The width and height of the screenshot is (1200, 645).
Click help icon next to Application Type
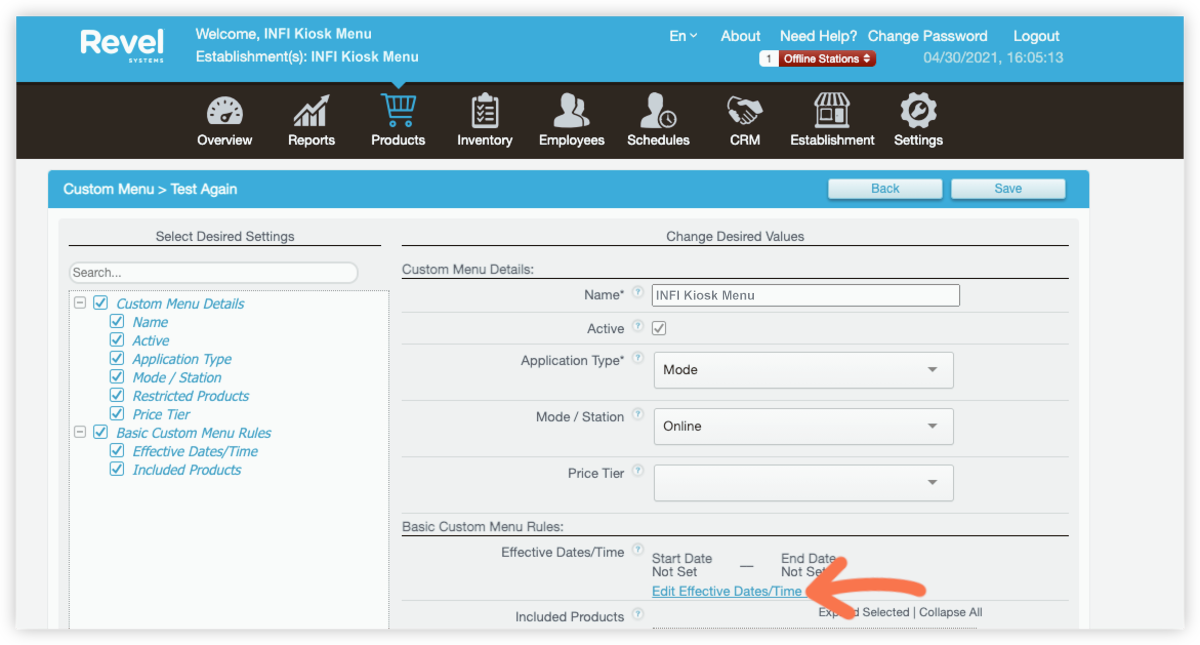click(637, 358)
